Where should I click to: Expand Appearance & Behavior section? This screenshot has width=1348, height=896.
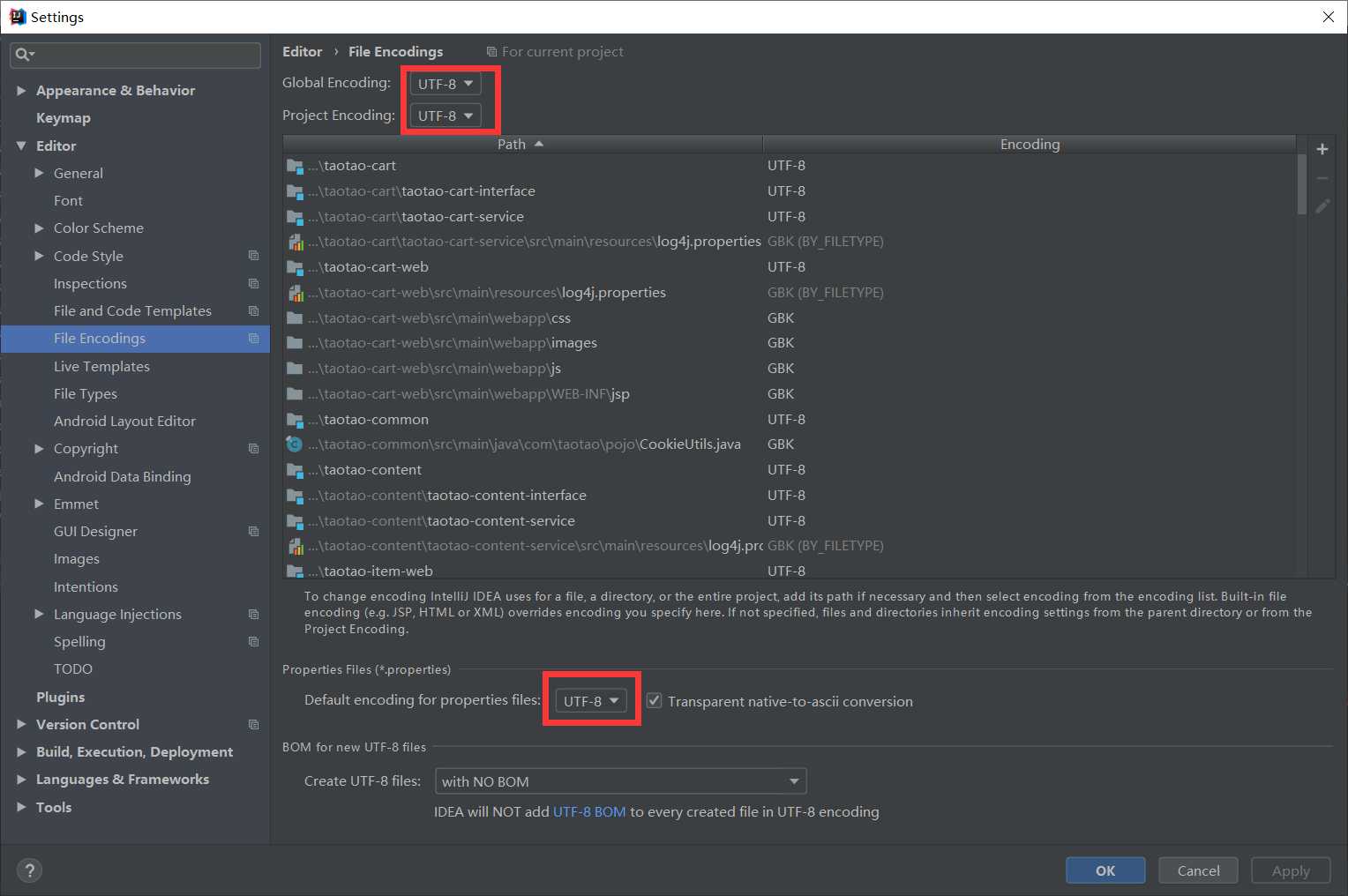[21, 90]
